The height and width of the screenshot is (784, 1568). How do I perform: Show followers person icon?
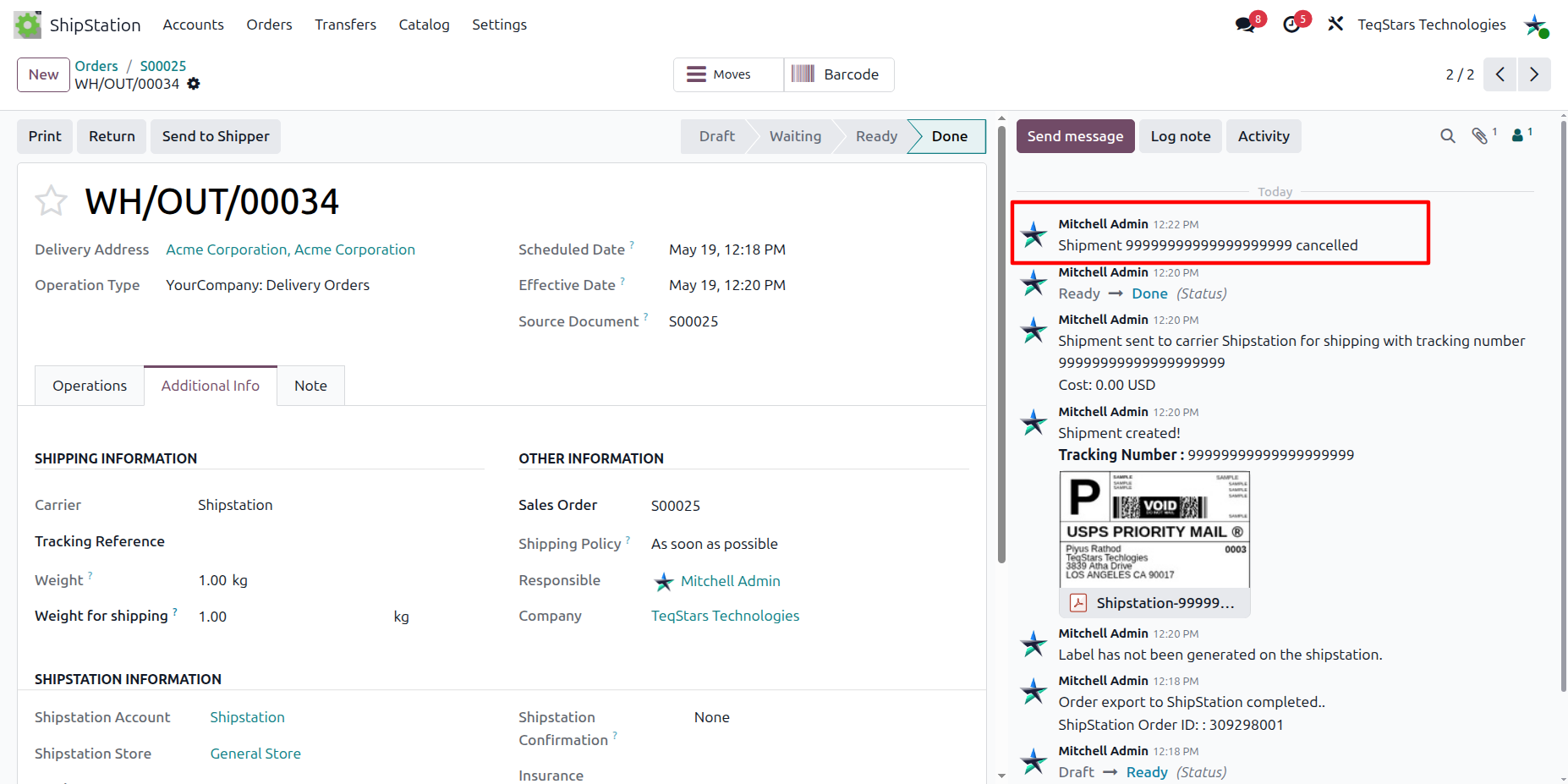(1518, 135)
